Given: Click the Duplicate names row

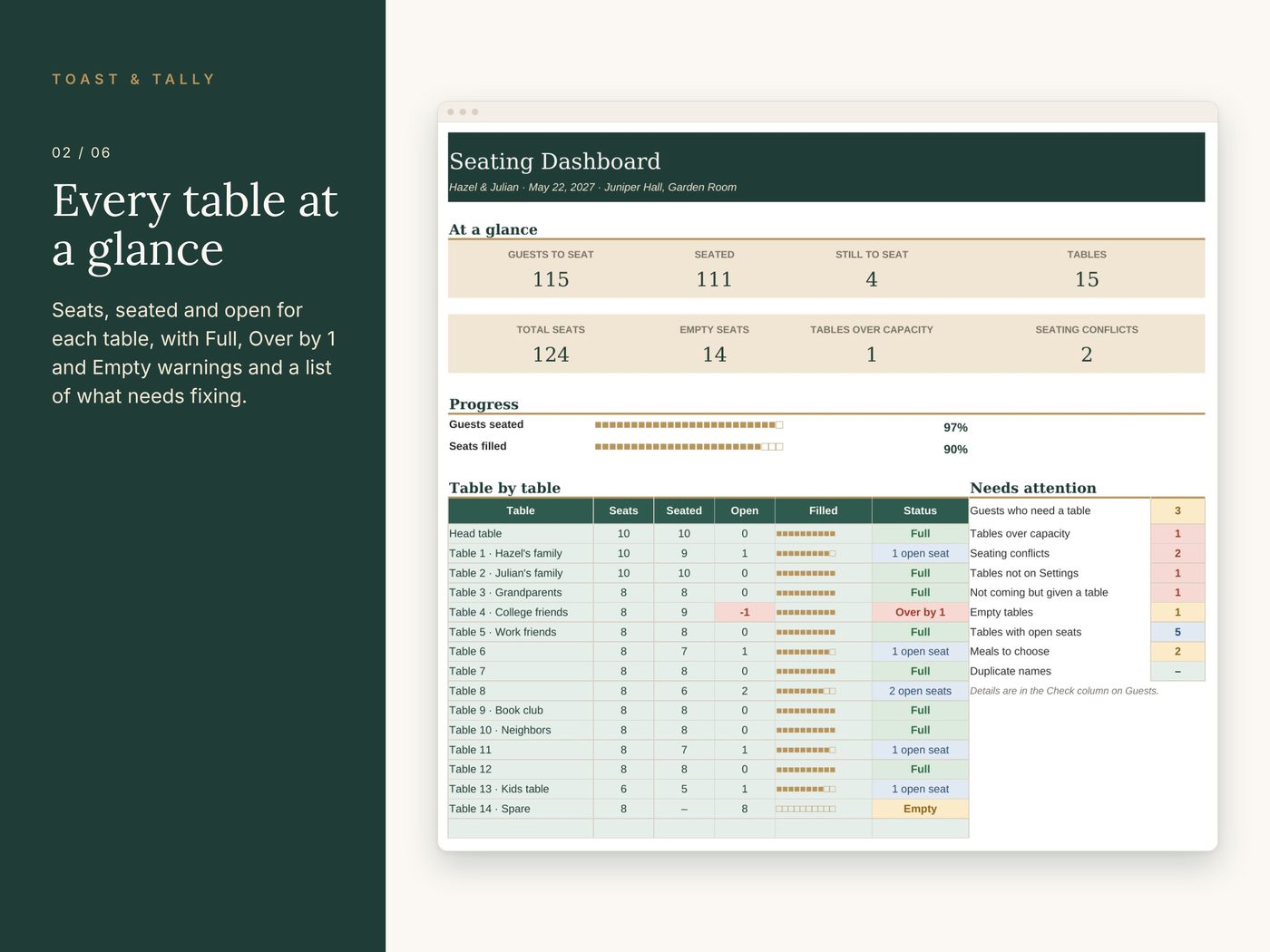Looking at the screenshot, I should (1087, 671).
